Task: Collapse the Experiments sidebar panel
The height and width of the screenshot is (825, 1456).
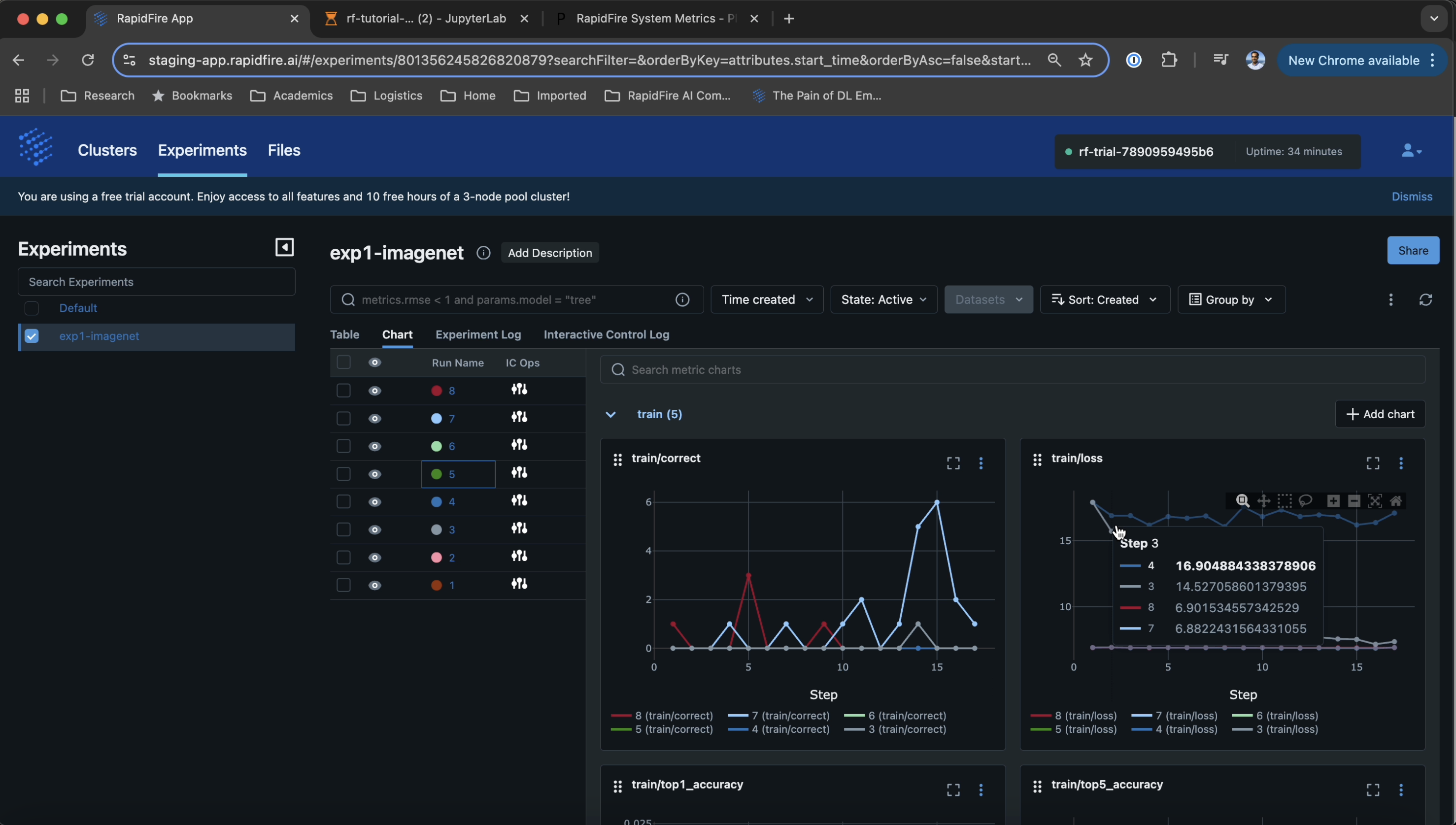Action: pos(284,248)
